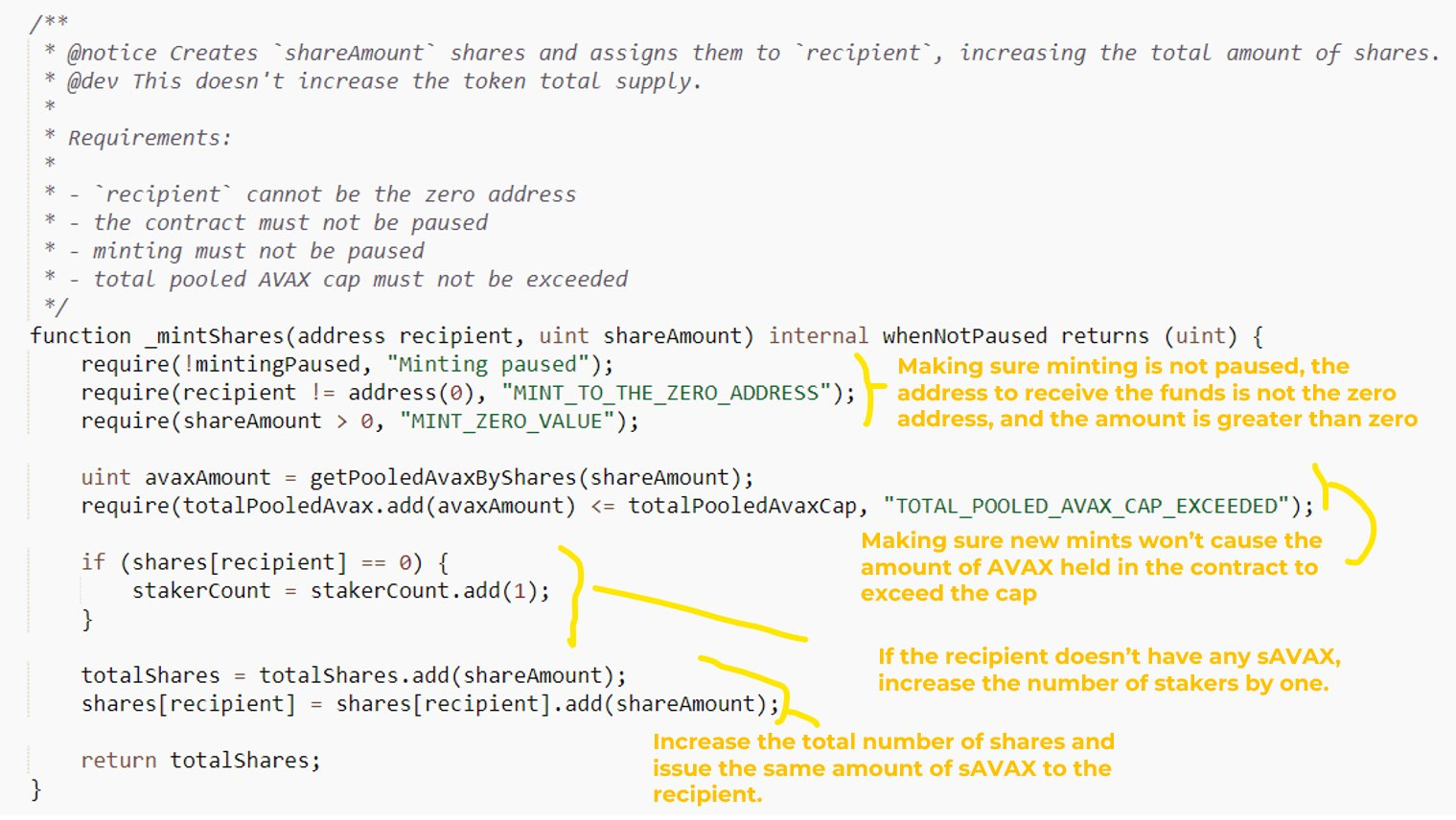Click the yellow note about increasing stakers
The width and height of the screenshot is (1456, 820).
[x=1108, y=670]
